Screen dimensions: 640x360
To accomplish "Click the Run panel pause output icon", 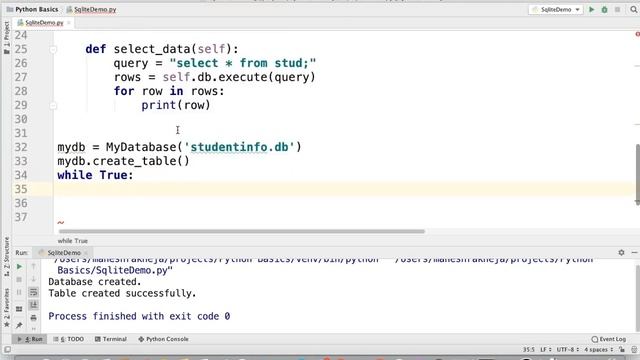I will coord(19,292).
